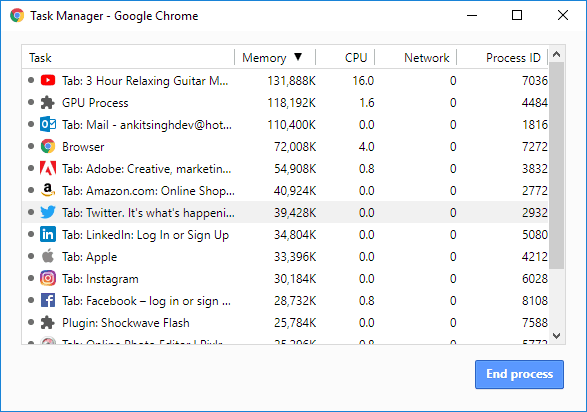Select the 'Tab: Apple' task name
Image resolution: width=587 pixels, height=412 pixels.
pyautogui.click(x=89, y=257)
